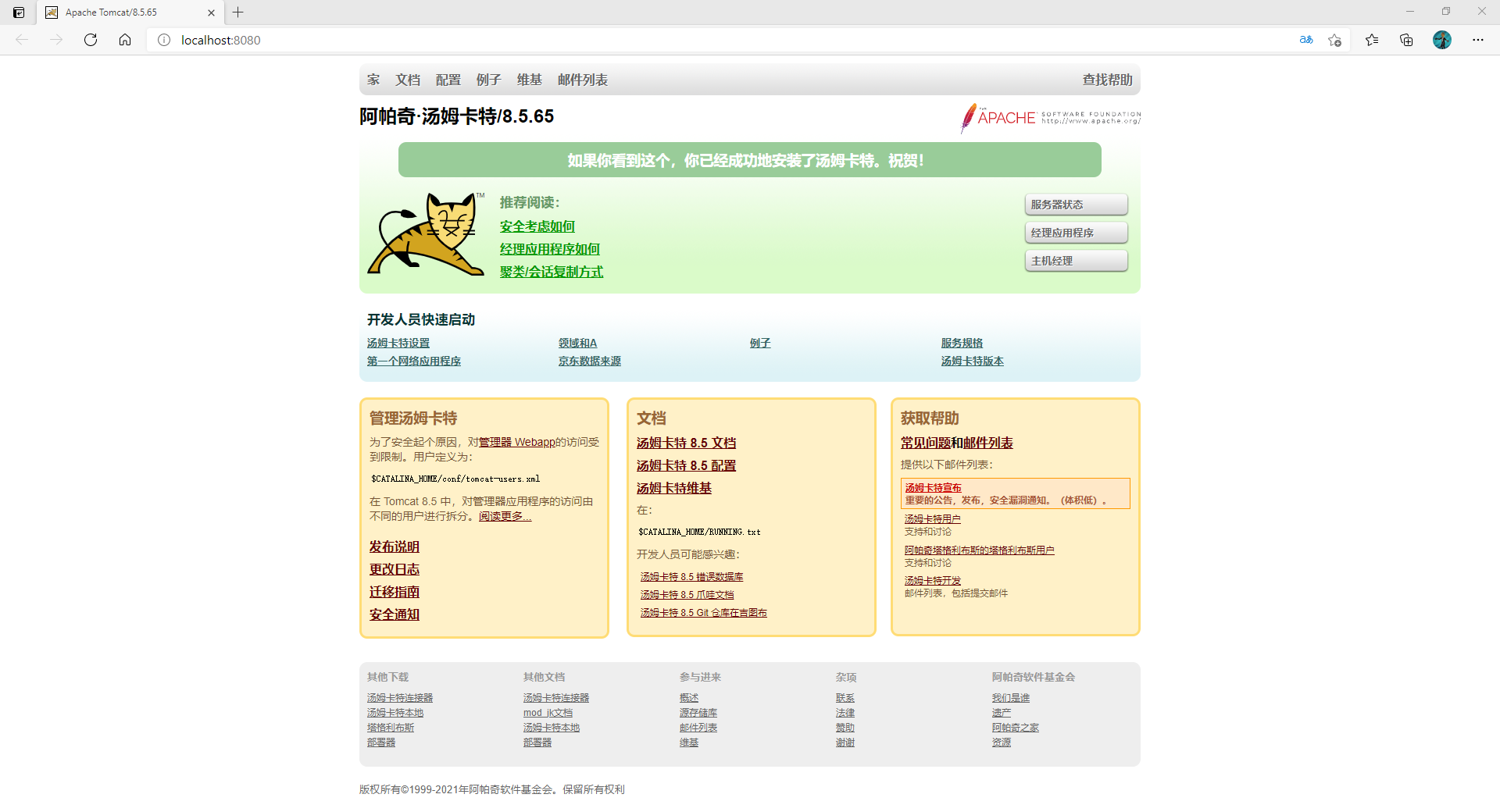Image resolution: width=1500 pixels, height=812 pixels.
Task: Click the browser back arrow
Action: [22, 40]
